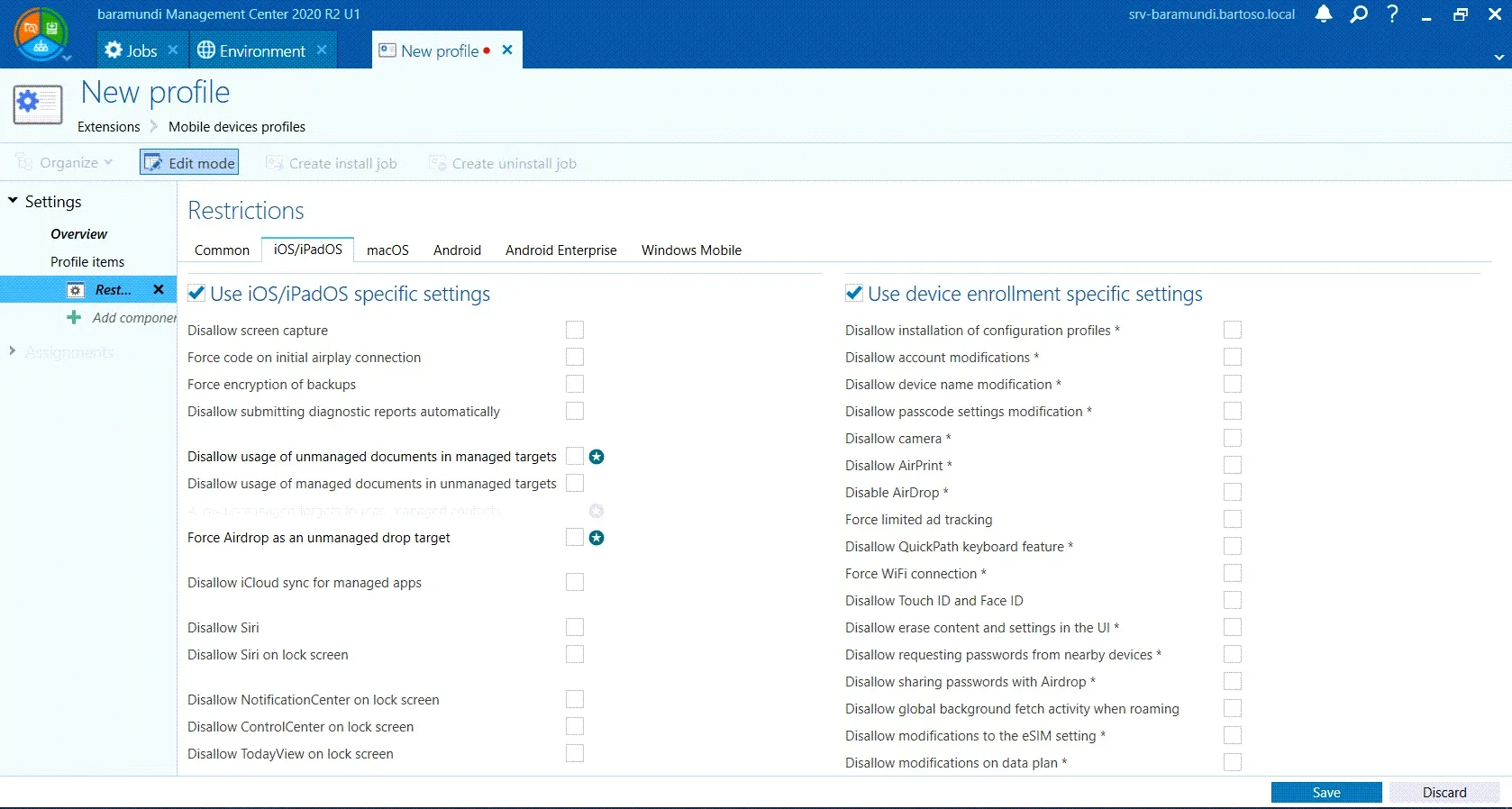Expand the Assignments section
Viewport: 1512px width, 809px height.
click(13, 351)
